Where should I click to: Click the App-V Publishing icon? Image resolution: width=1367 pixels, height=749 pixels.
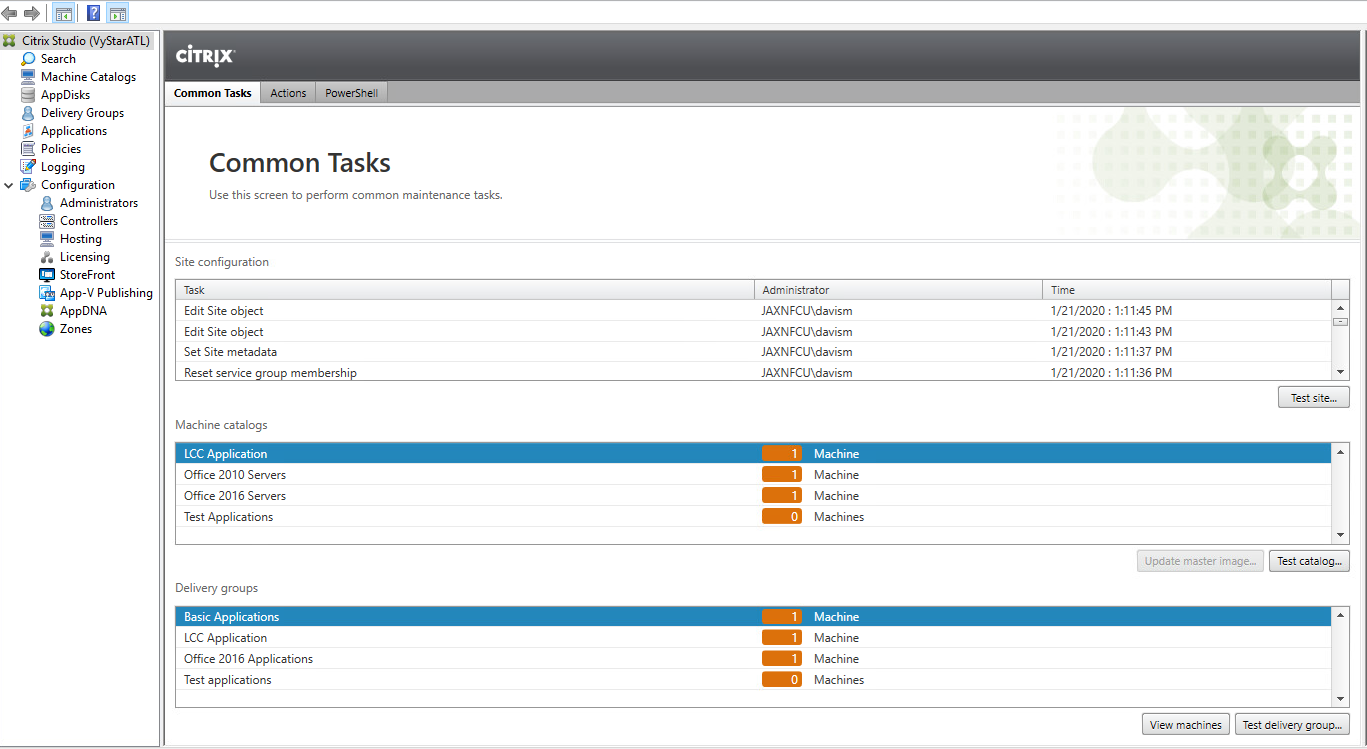[47, 293]
